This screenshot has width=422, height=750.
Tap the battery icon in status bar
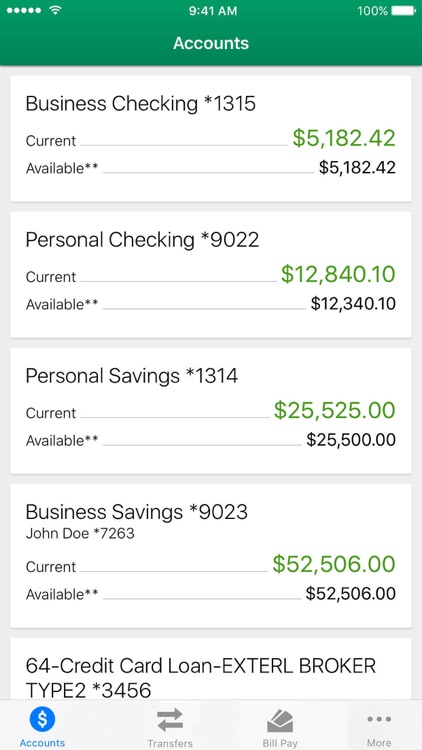click(x=403, y=11)
